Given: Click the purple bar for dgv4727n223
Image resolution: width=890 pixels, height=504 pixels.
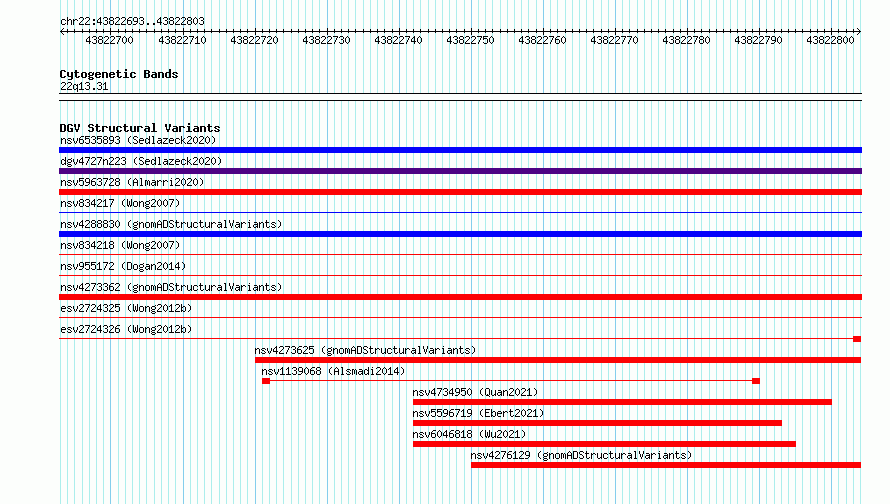Looking at the screenshot, I should 460,171.
